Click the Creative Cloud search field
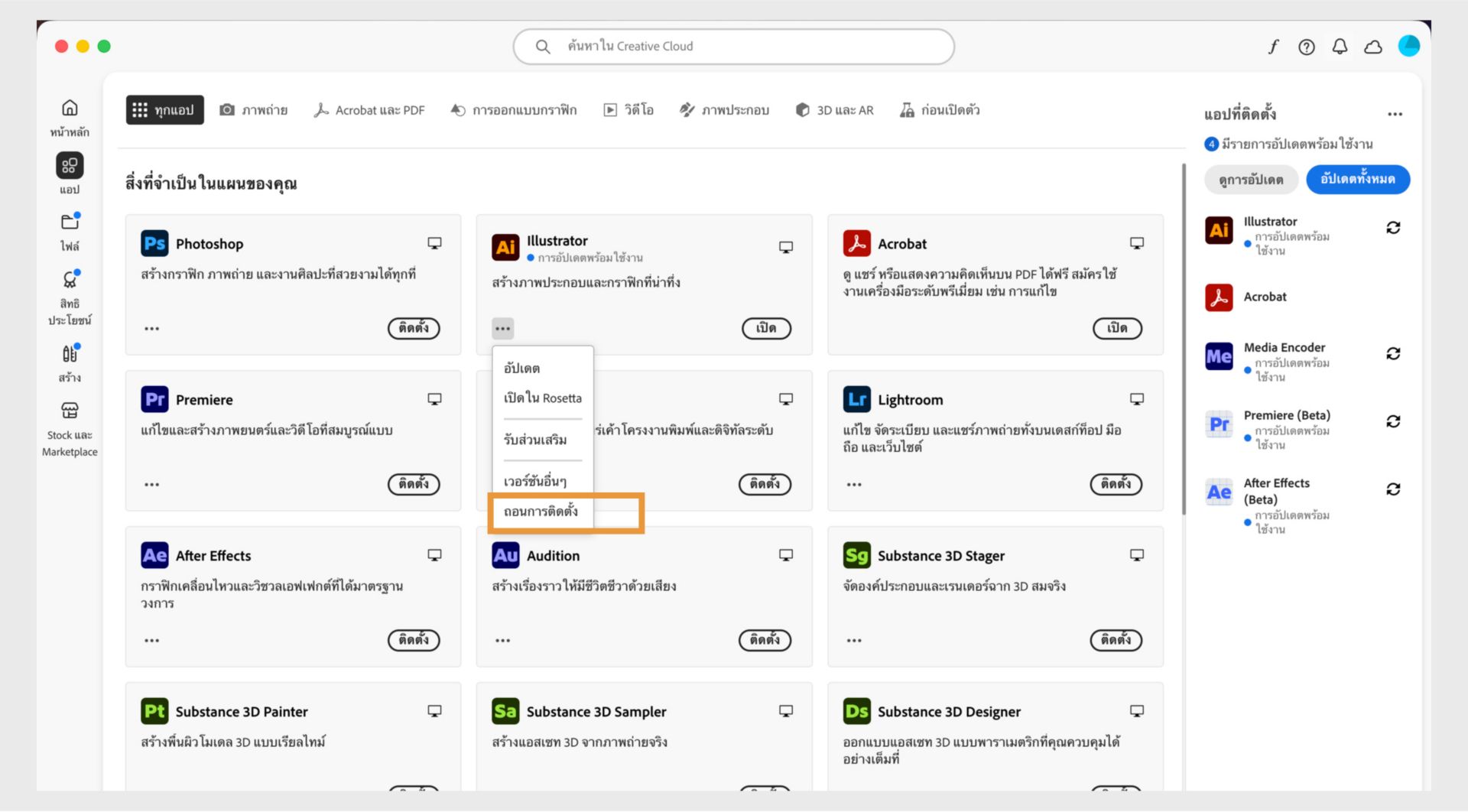The width and height of the screenshot is (1468, 812). (x=734, y=47)
